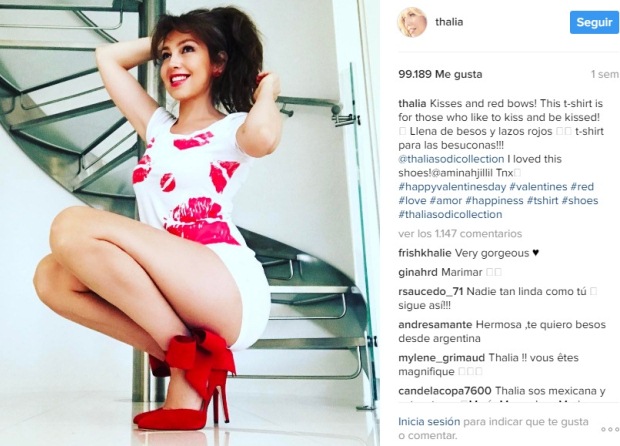Open the #happiness hashtag link

click(x=494, y=200)
